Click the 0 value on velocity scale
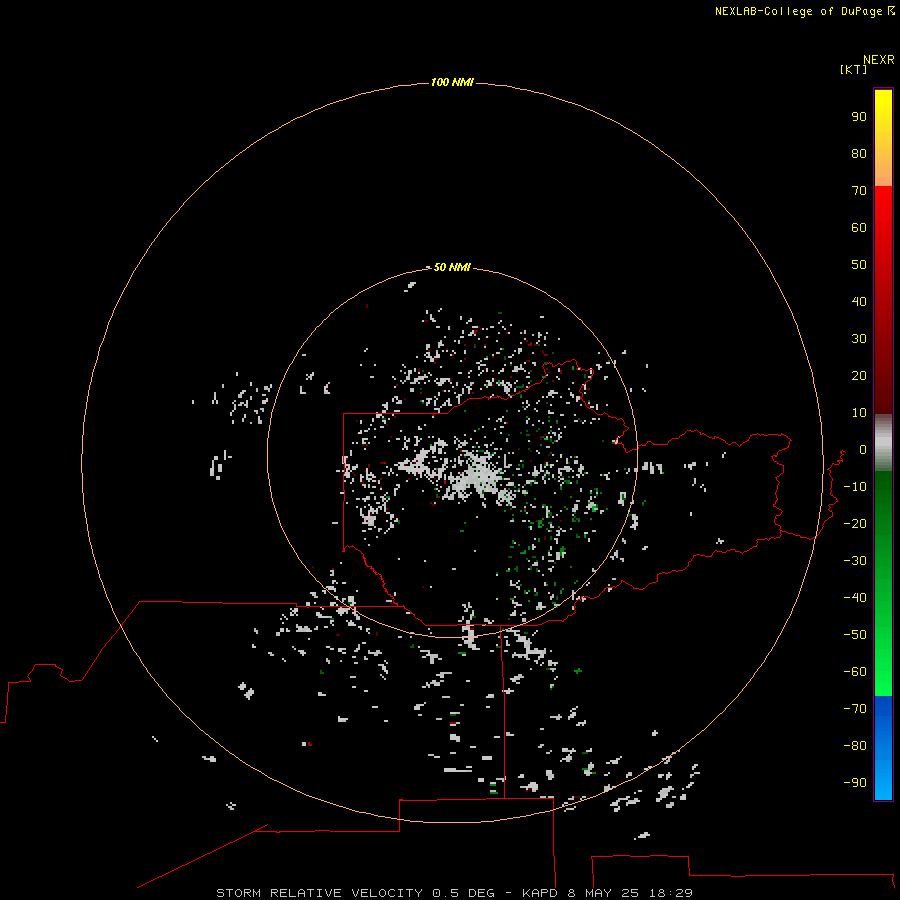This screenshot has height=900, width=900. (x=863, y=450)
